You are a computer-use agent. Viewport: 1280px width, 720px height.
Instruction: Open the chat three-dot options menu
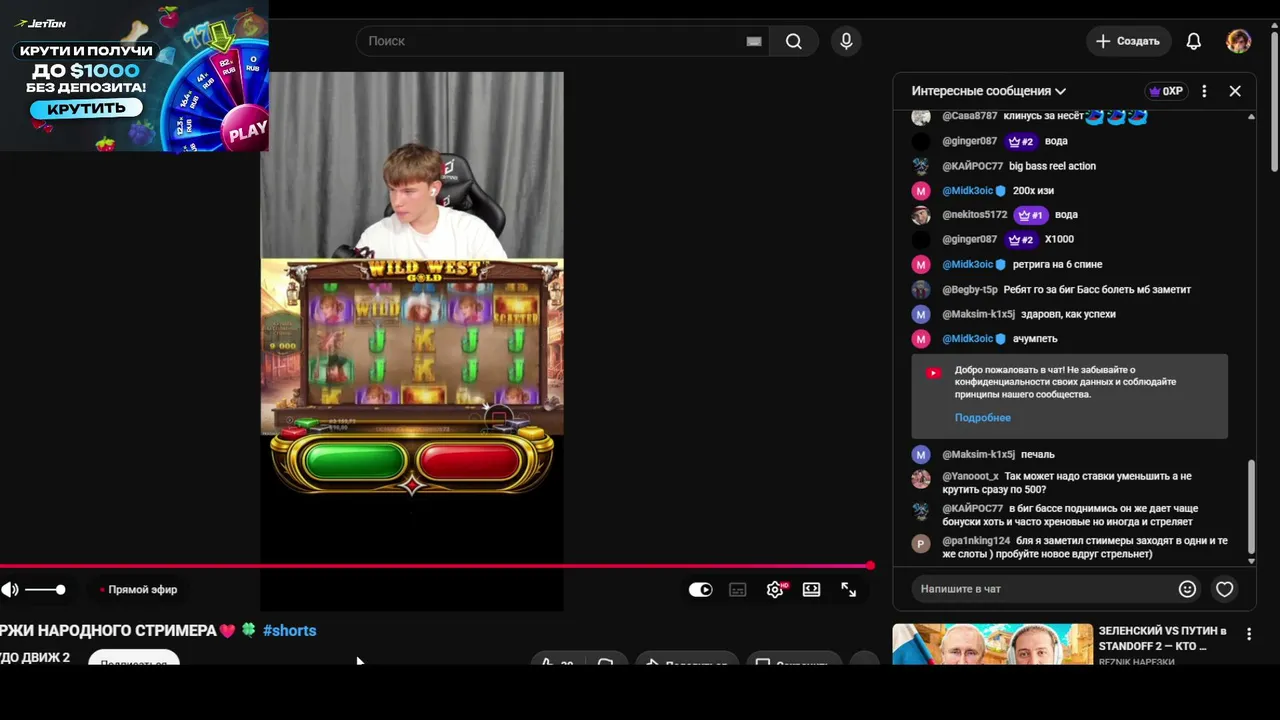pyautogui.click(x=1204, y=91)
